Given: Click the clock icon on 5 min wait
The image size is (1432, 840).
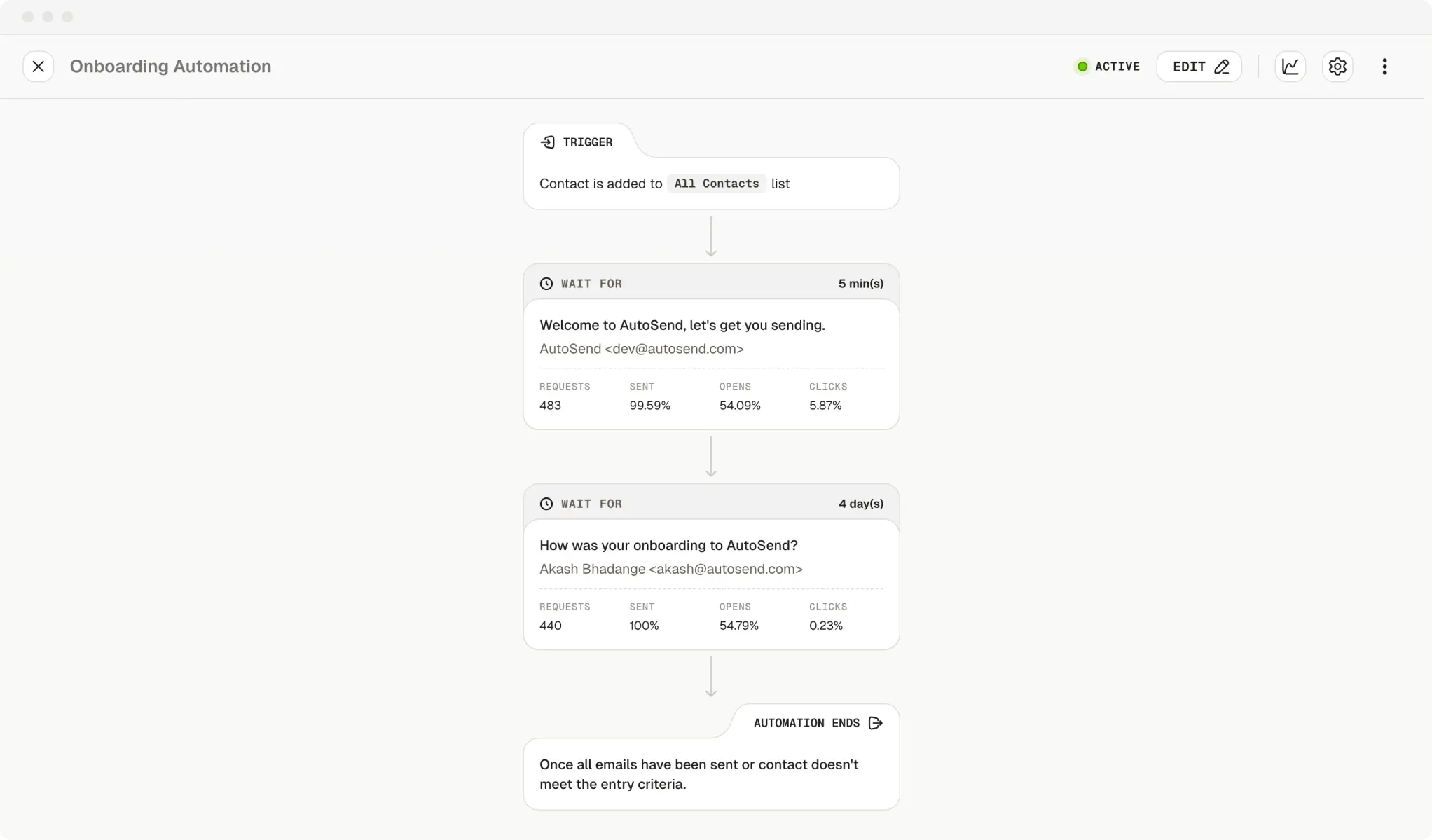Looking at the screenshot, I should click(546, 284).
